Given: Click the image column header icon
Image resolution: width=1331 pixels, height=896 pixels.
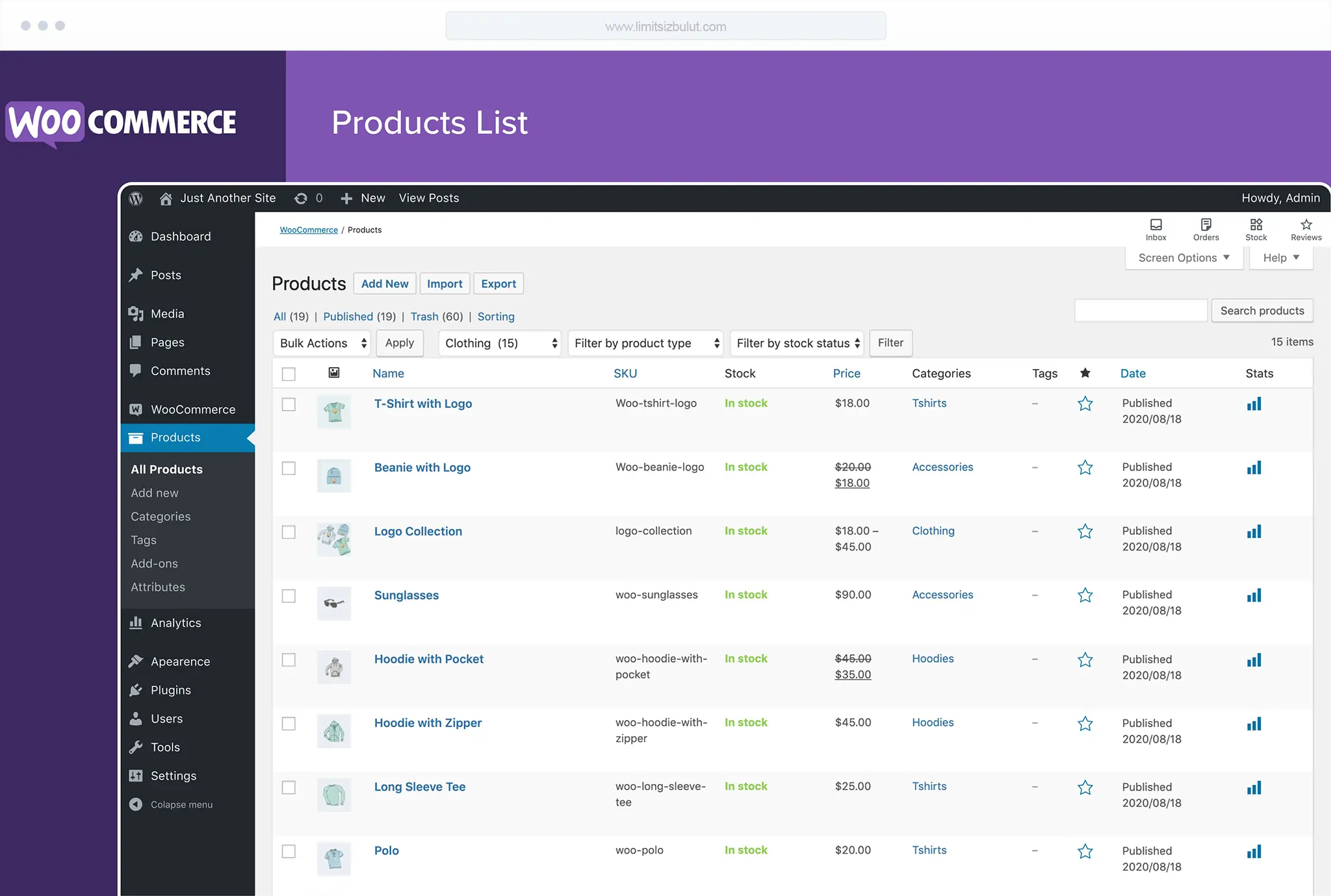Looking at the screenshot, I should 334,372.
